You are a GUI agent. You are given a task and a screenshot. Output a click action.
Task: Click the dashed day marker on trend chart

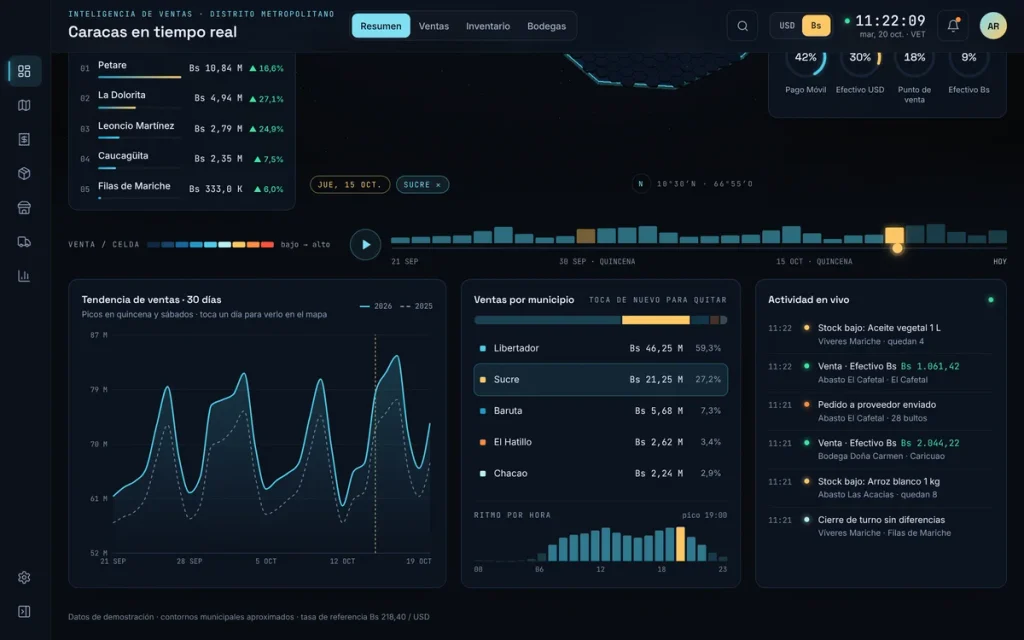tap(375, 444)
